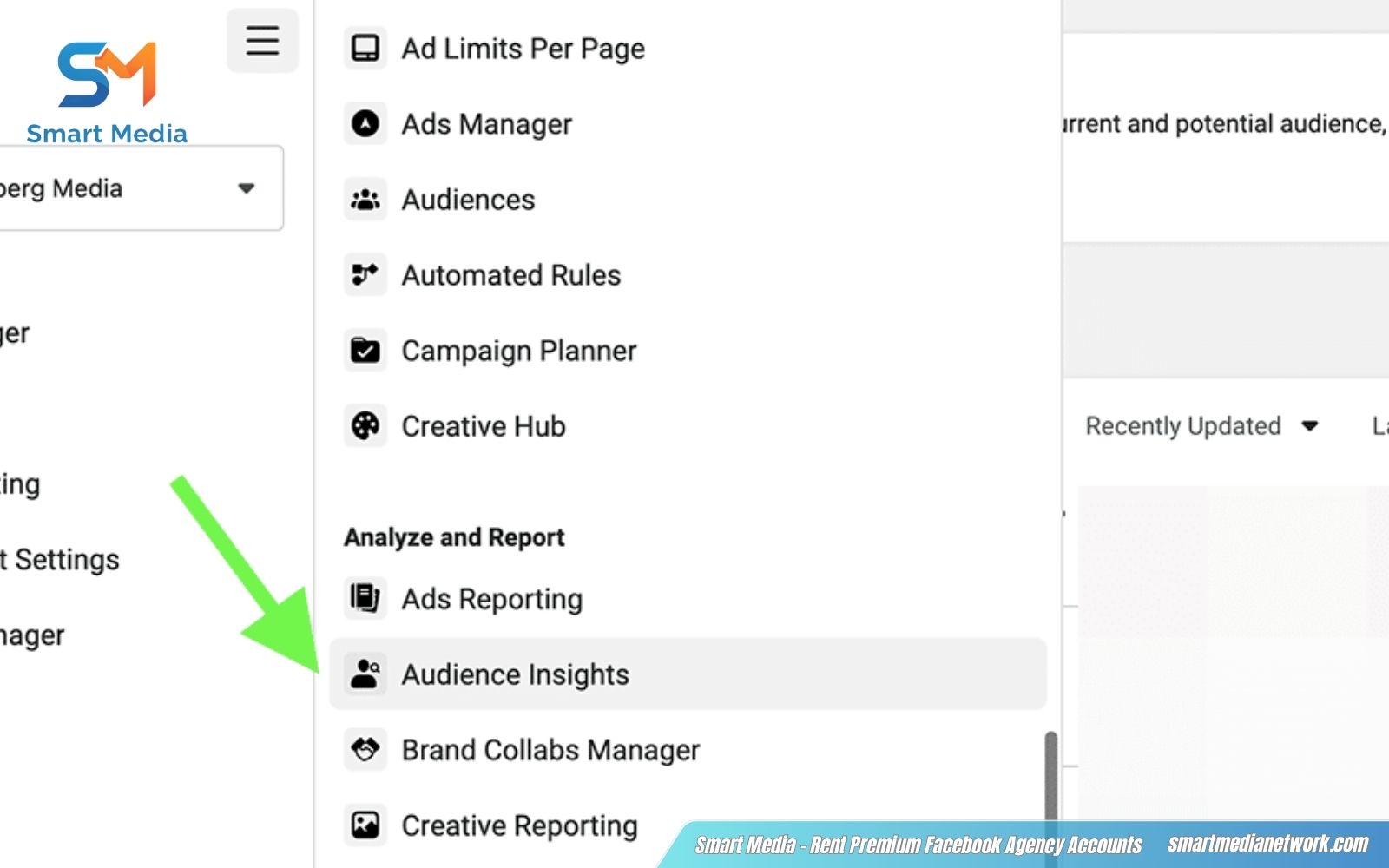Choose Brand Collabs Manager in the menu list

pyautogui.click(x=550, y=750)
